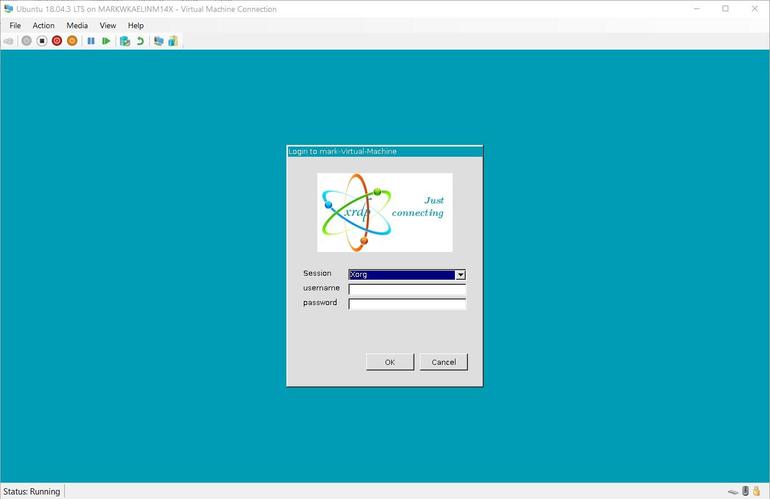This screenshot has height=499, width=770.
Task: Toggle Enhanced Session monitor icon
Action: (x=158, y=41)
